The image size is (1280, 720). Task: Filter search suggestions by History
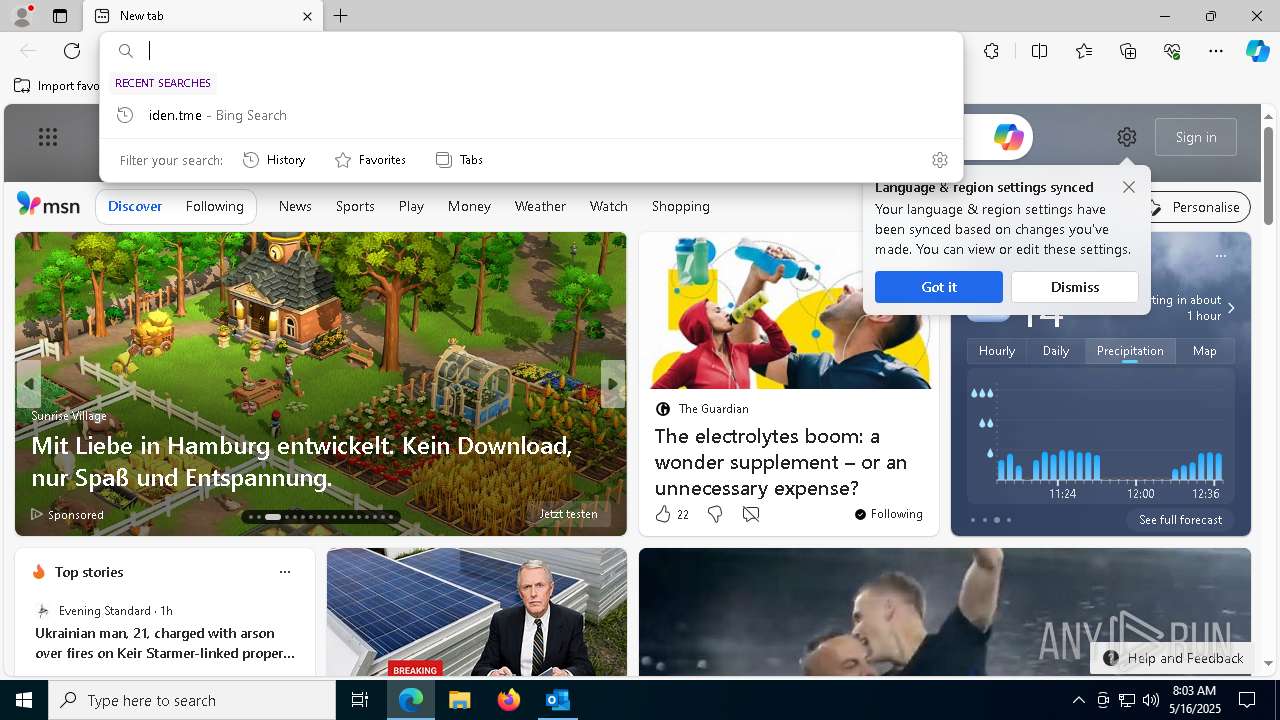click(274, 160)
